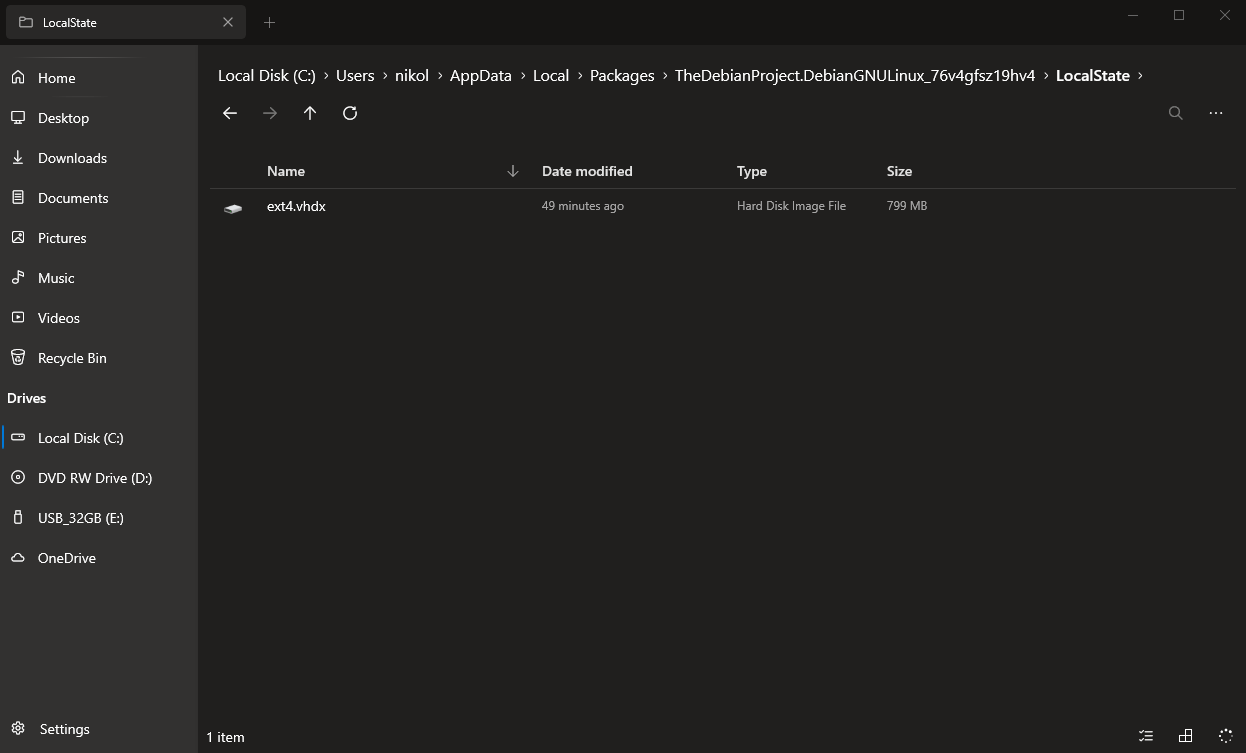This screenshot has width=1246, height=753.
Task: Open the layout view switcher icon
Action: [1186, 736]
